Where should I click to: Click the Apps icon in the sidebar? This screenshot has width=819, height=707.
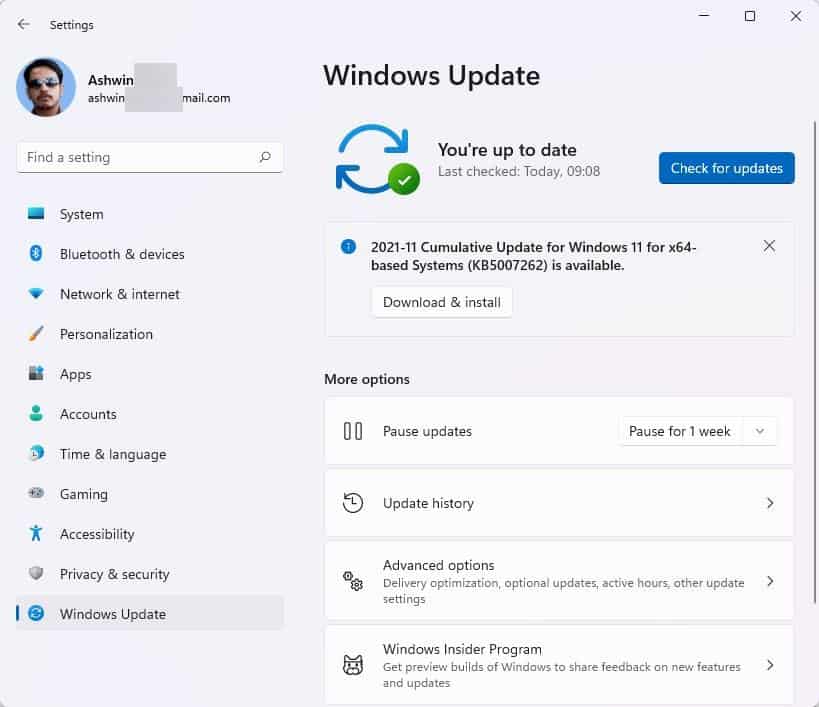(36, 373)
